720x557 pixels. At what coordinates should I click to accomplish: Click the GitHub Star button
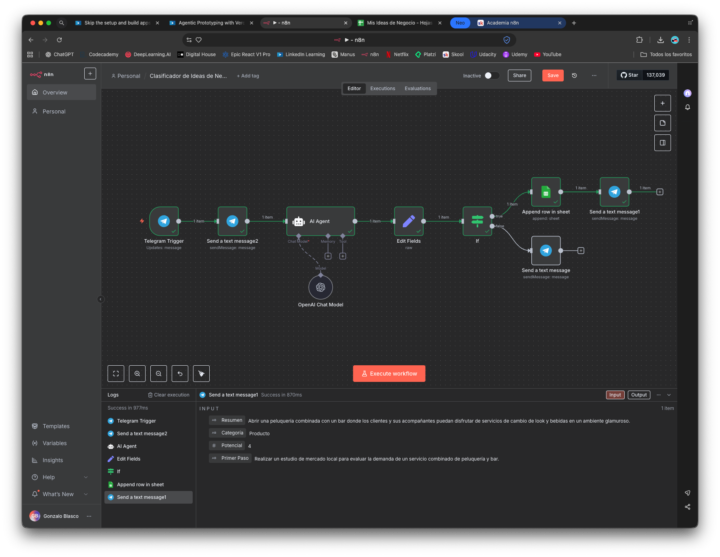tap(630, 75)
